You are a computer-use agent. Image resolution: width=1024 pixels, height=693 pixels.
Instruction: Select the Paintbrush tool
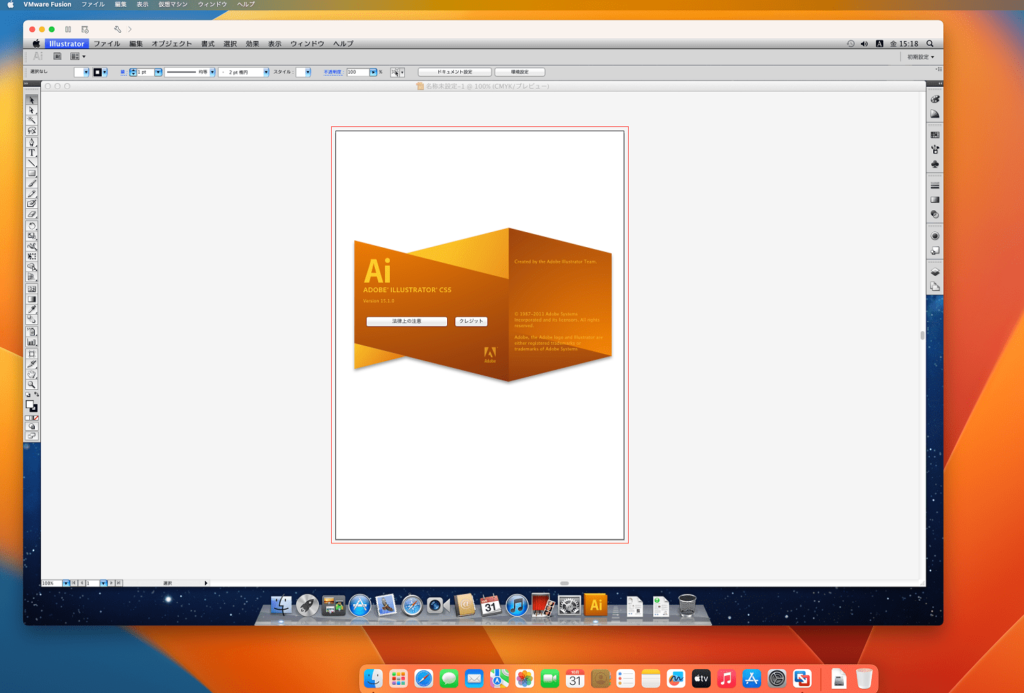(31, 184)
